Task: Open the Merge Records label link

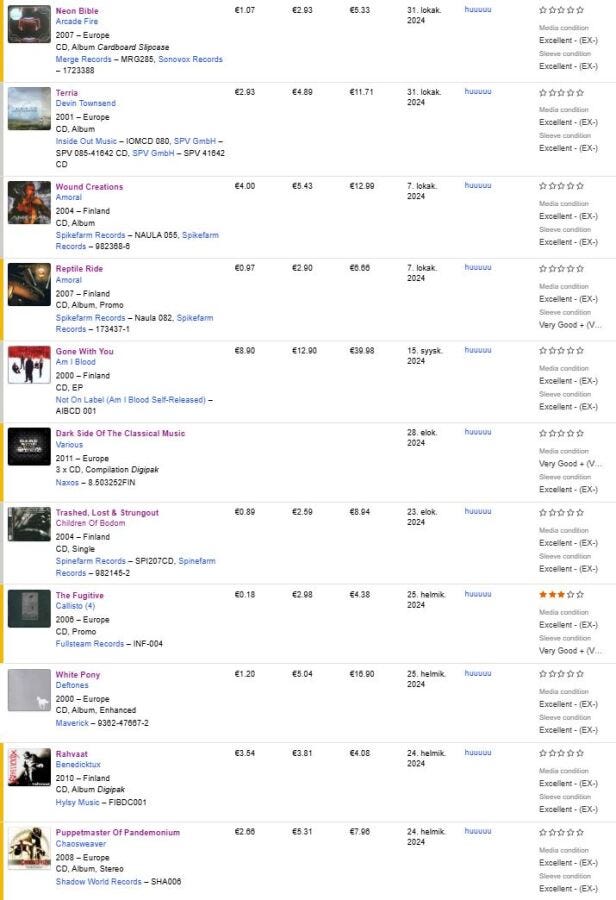Action: 83,59
